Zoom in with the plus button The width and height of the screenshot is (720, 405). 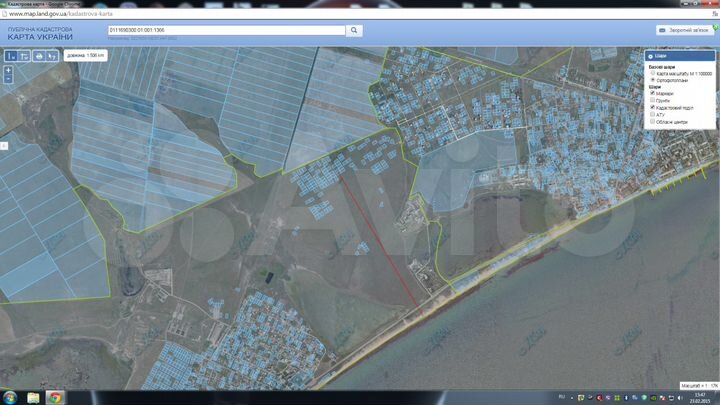[x=8, y=70]
